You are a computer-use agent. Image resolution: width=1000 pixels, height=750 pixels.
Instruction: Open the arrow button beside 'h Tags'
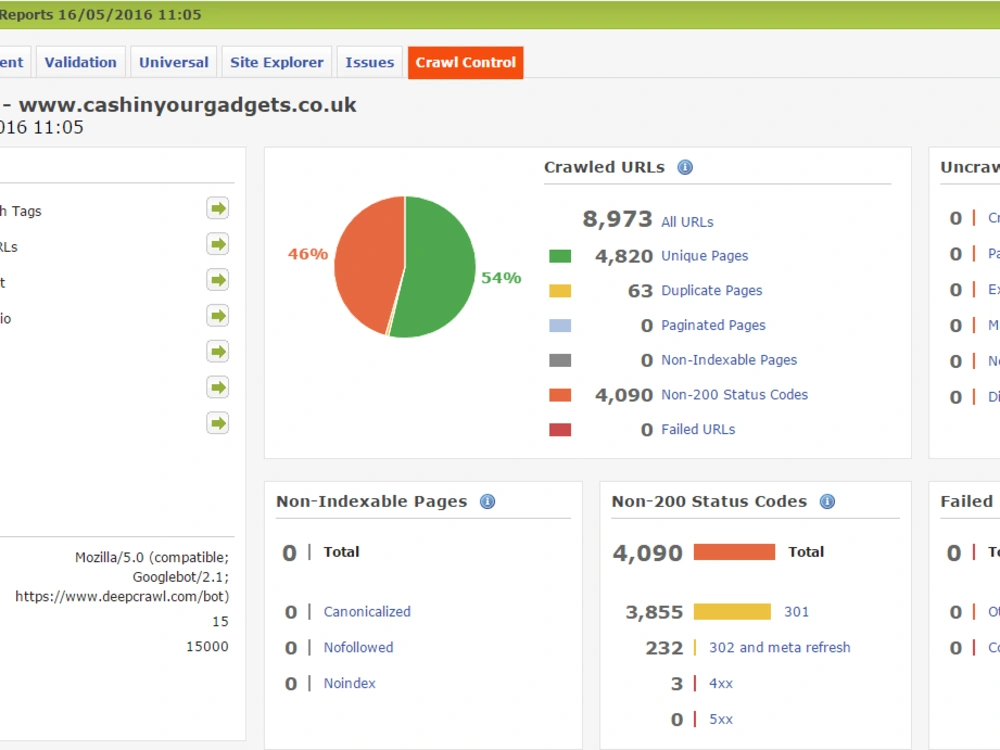(x=217, y=209)
